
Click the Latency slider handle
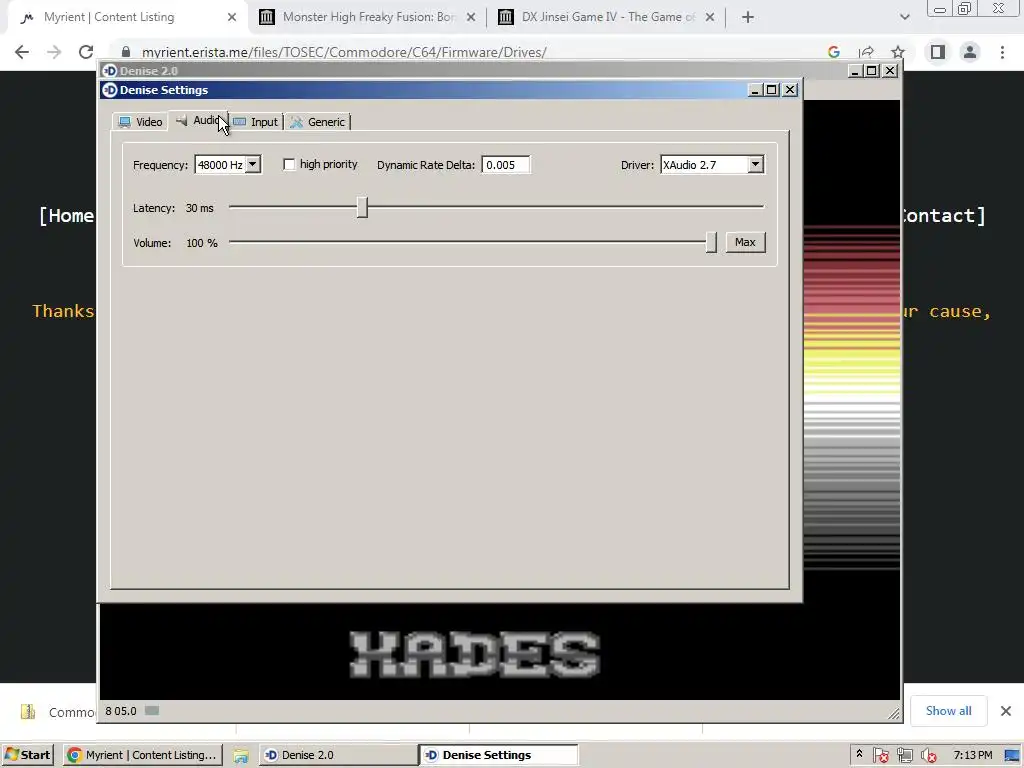[362, 208]
